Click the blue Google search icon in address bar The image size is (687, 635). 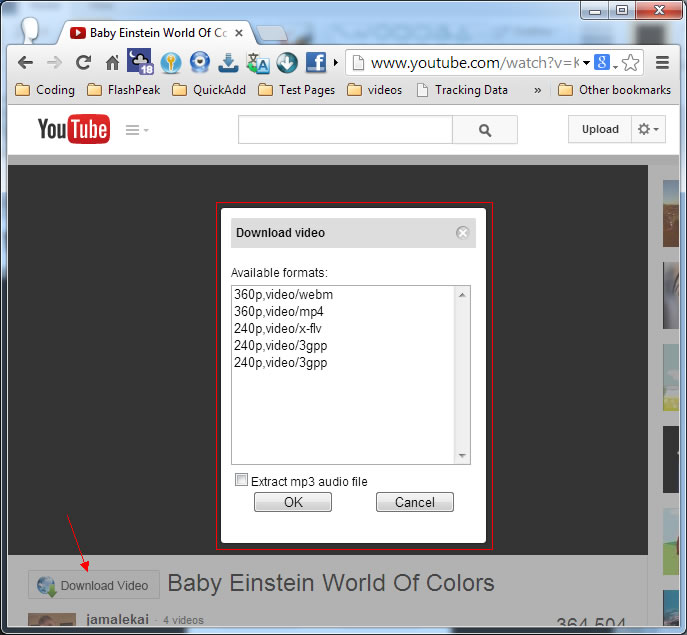pyautogui.click(x=602, y=62)
